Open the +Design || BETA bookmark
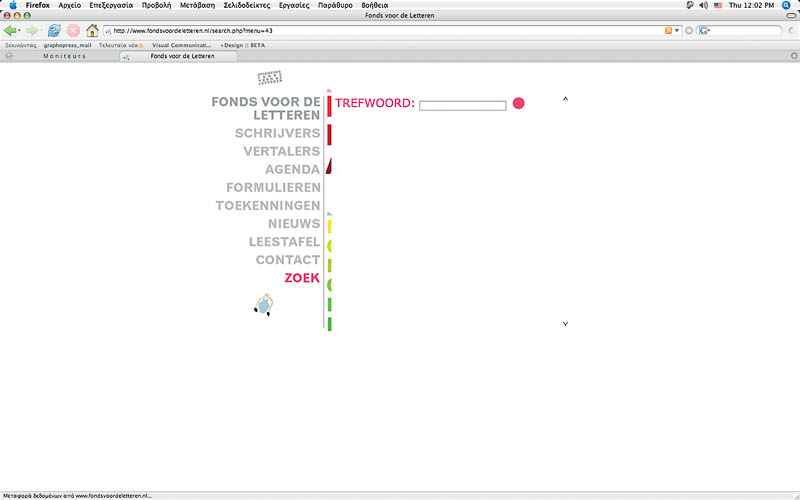 coord(242,45)
